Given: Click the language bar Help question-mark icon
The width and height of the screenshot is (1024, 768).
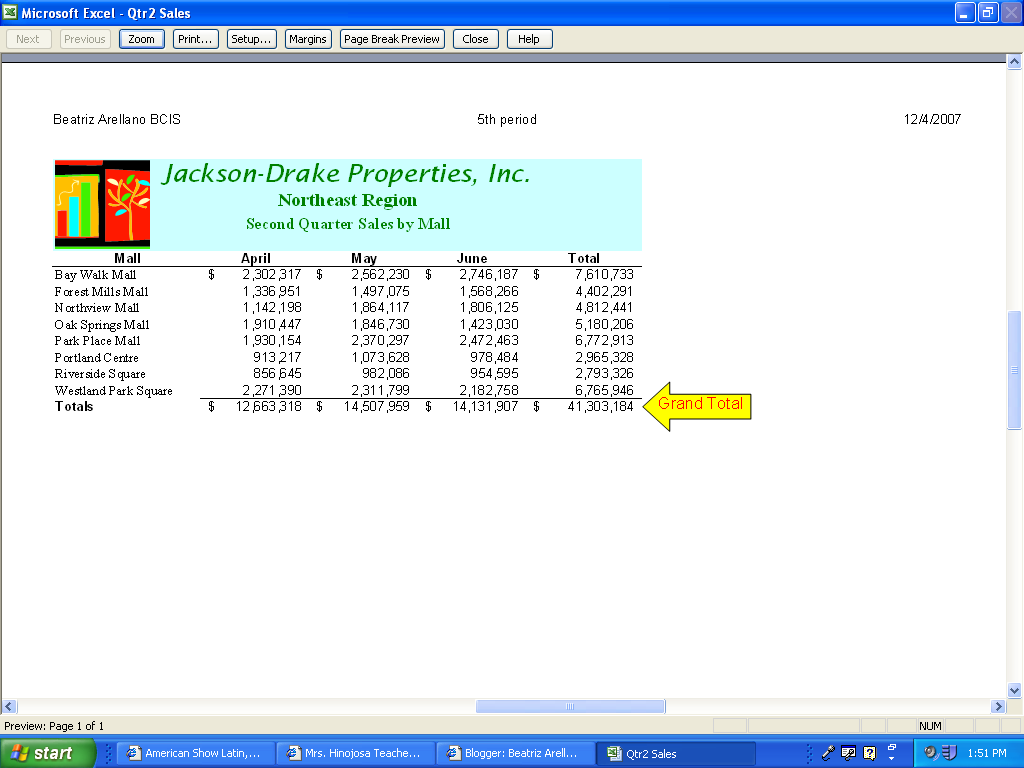Looking at the screenshot, I should [869, 753].
